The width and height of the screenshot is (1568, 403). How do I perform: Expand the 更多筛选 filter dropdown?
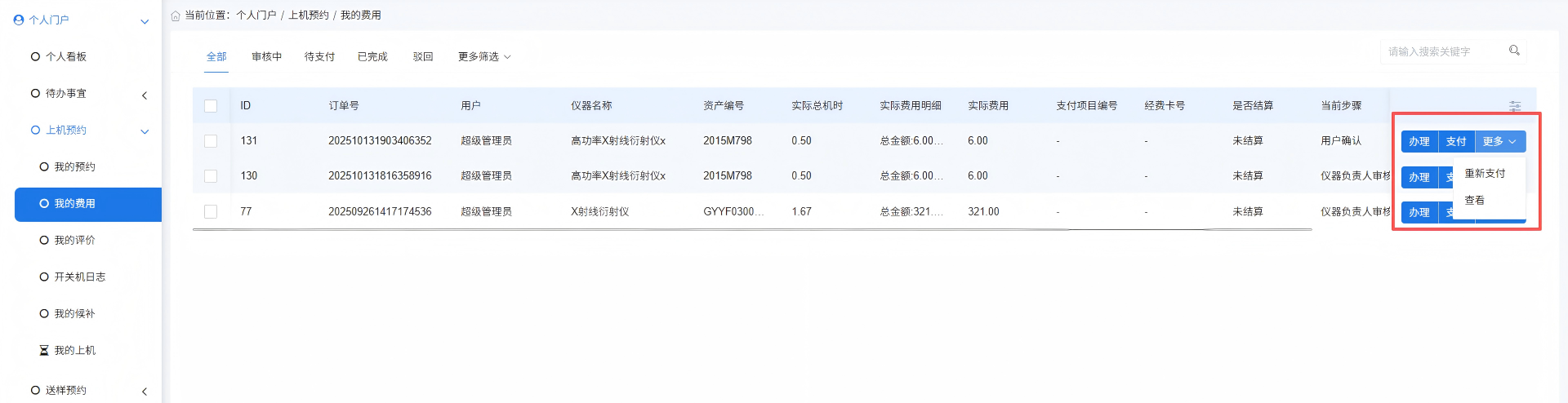click(484, 56)
